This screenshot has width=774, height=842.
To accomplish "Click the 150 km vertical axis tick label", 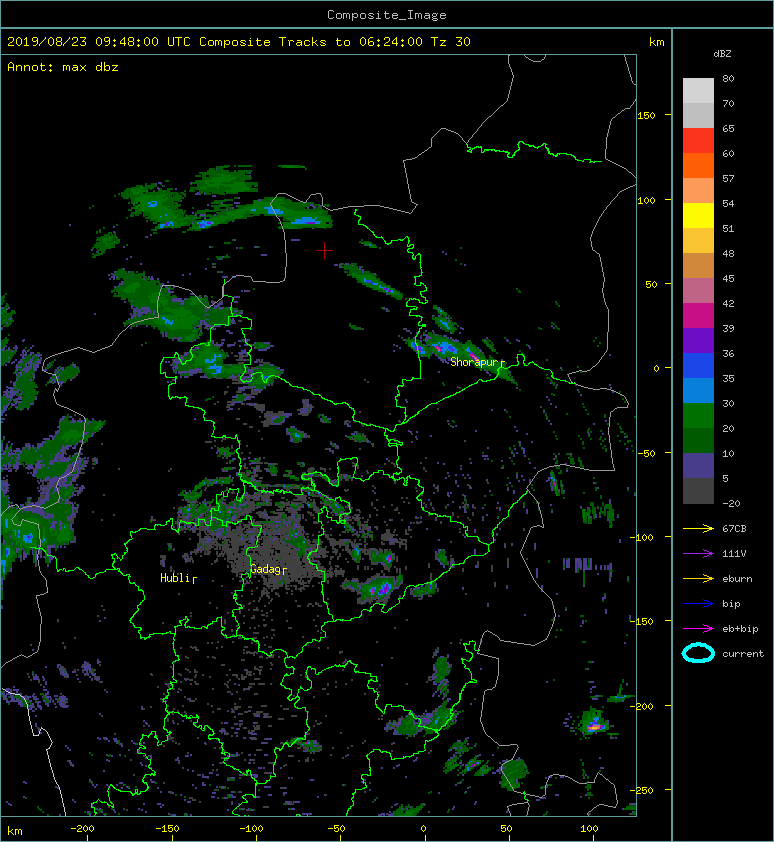I will tap(646, 115).
